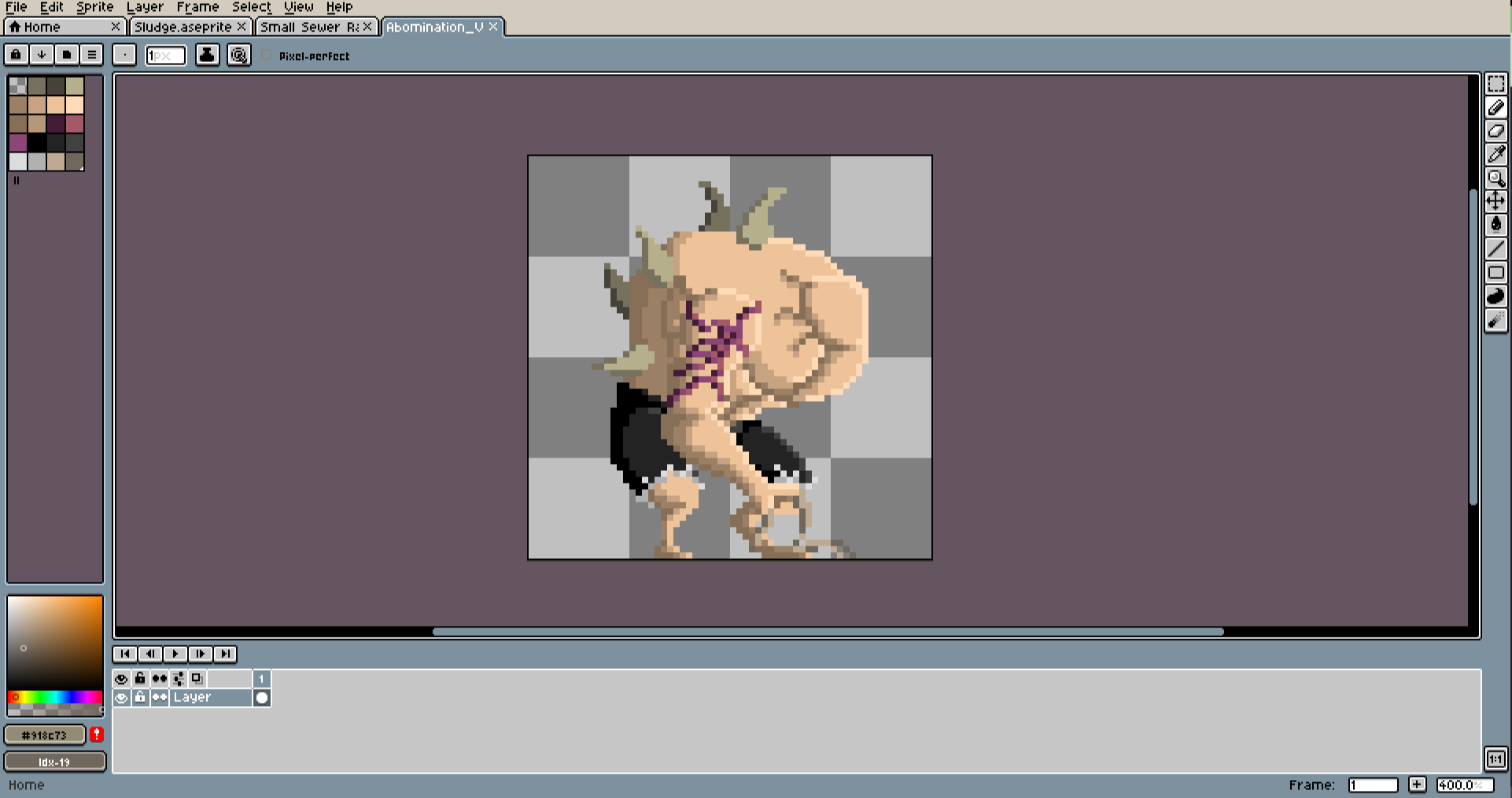The image size is (1512, 798).
Task: Select the rectangular Marquee tool
Action: (x=1498, y=83)
